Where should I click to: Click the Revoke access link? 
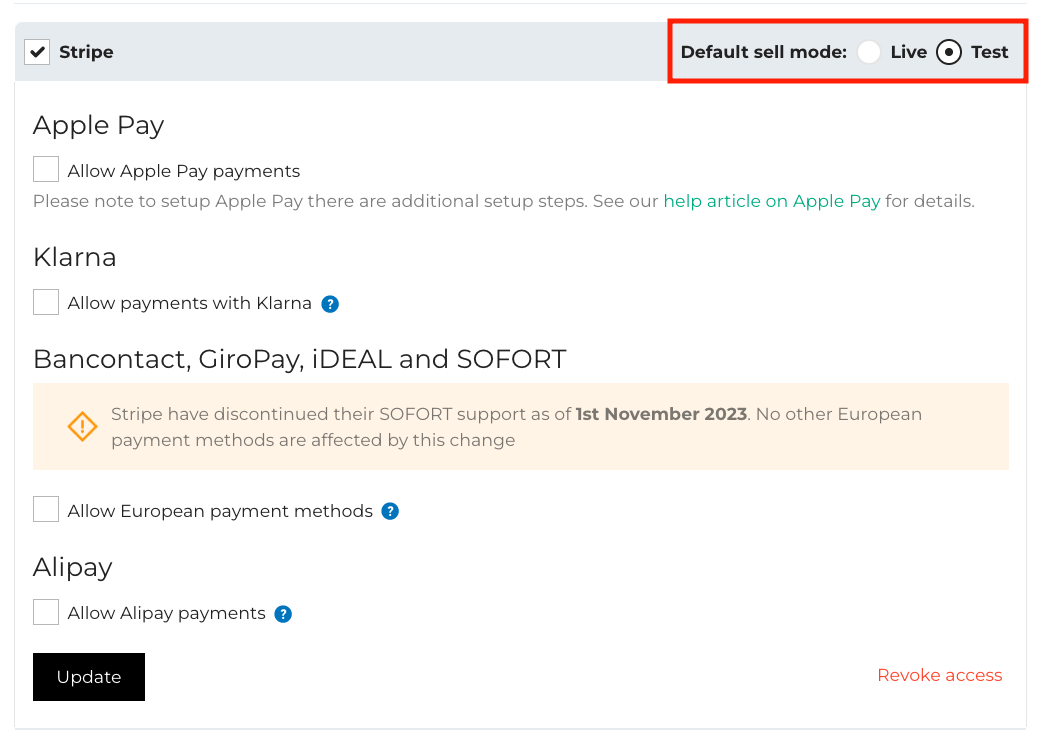939,676
